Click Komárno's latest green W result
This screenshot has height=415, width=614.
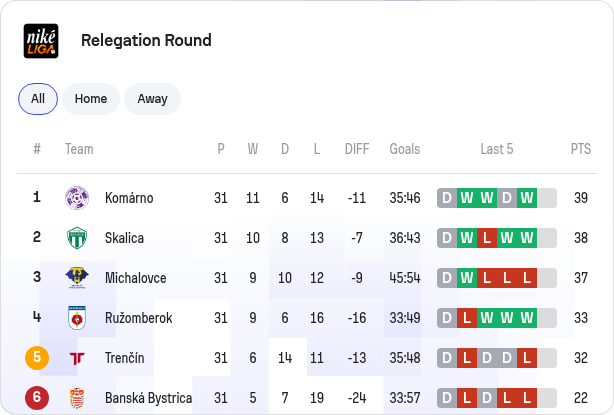[527, 198]
